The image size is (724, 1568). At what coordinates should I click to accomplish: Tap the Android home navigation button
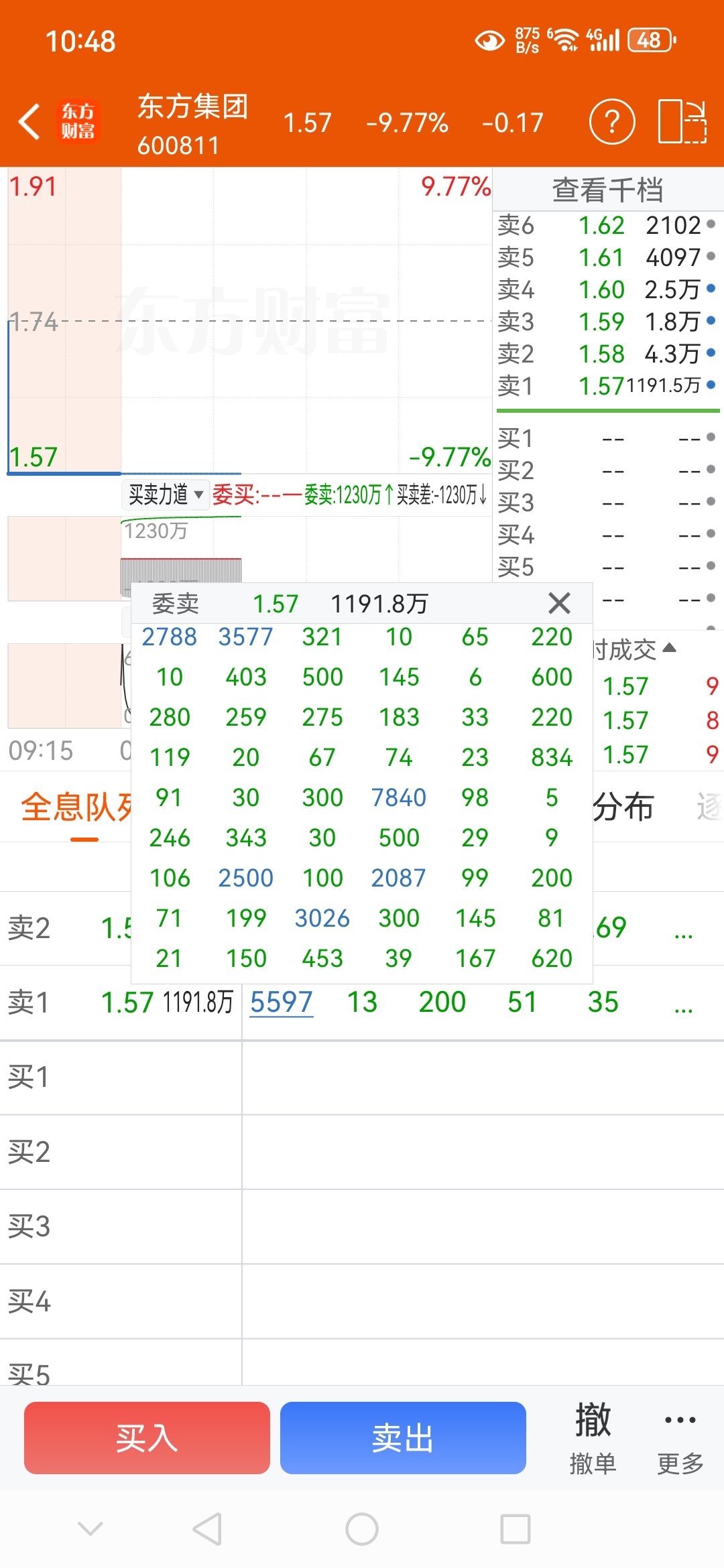coord(362,1529)
